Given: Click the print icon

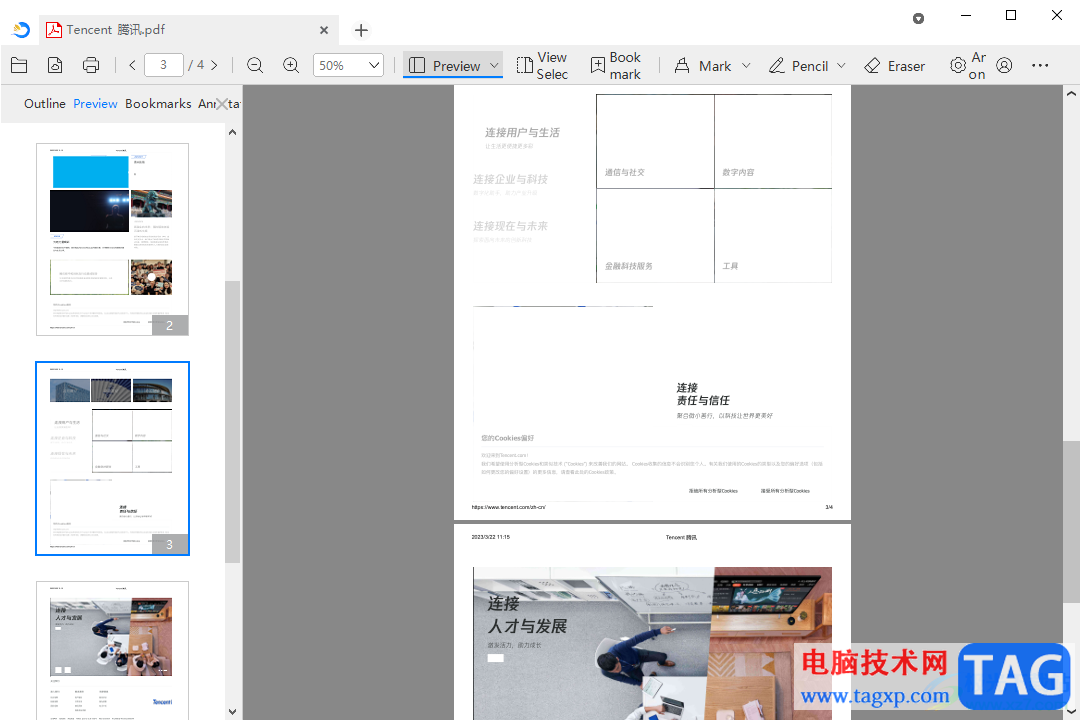Looking at the screenshot, I should [x=91, y=65].
